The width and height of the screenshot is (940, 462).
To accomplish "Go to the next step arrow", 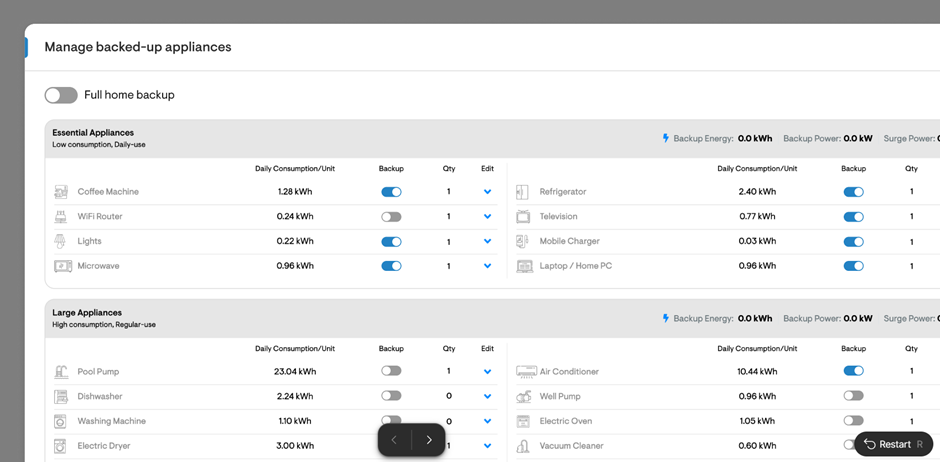I will pos(429,440).
